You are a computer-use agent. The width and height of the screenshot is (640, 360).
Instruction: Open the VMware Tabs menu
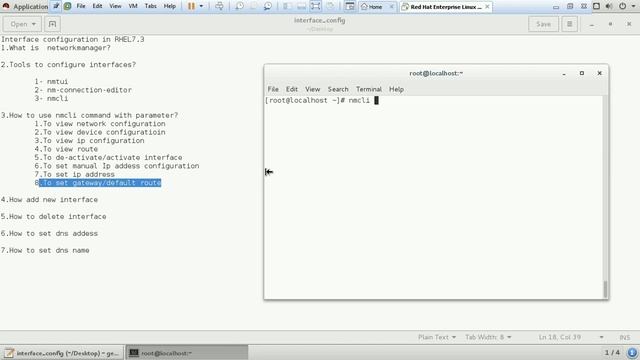pos(151,6)
